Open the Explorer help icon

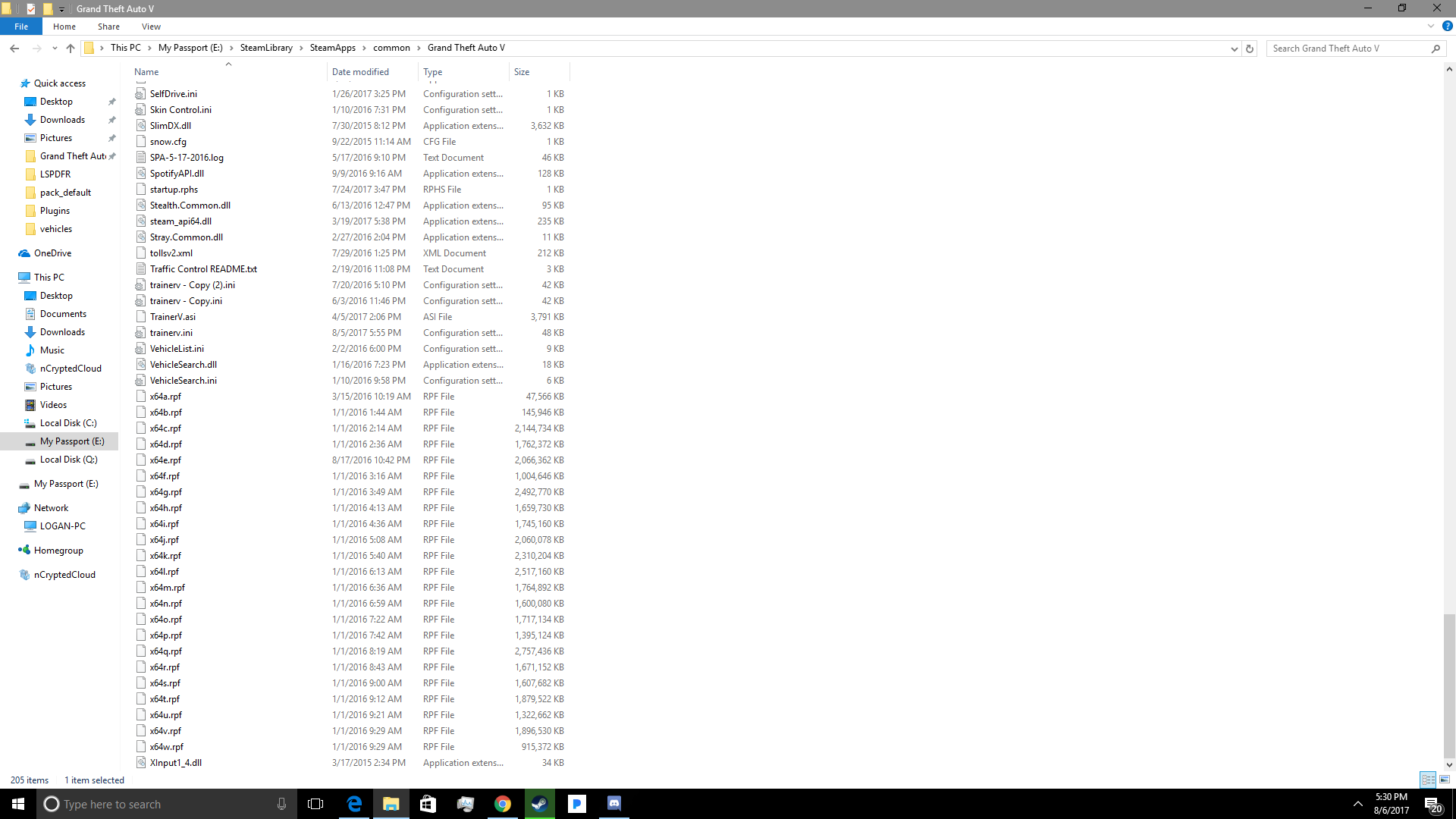coord(1447,26)
